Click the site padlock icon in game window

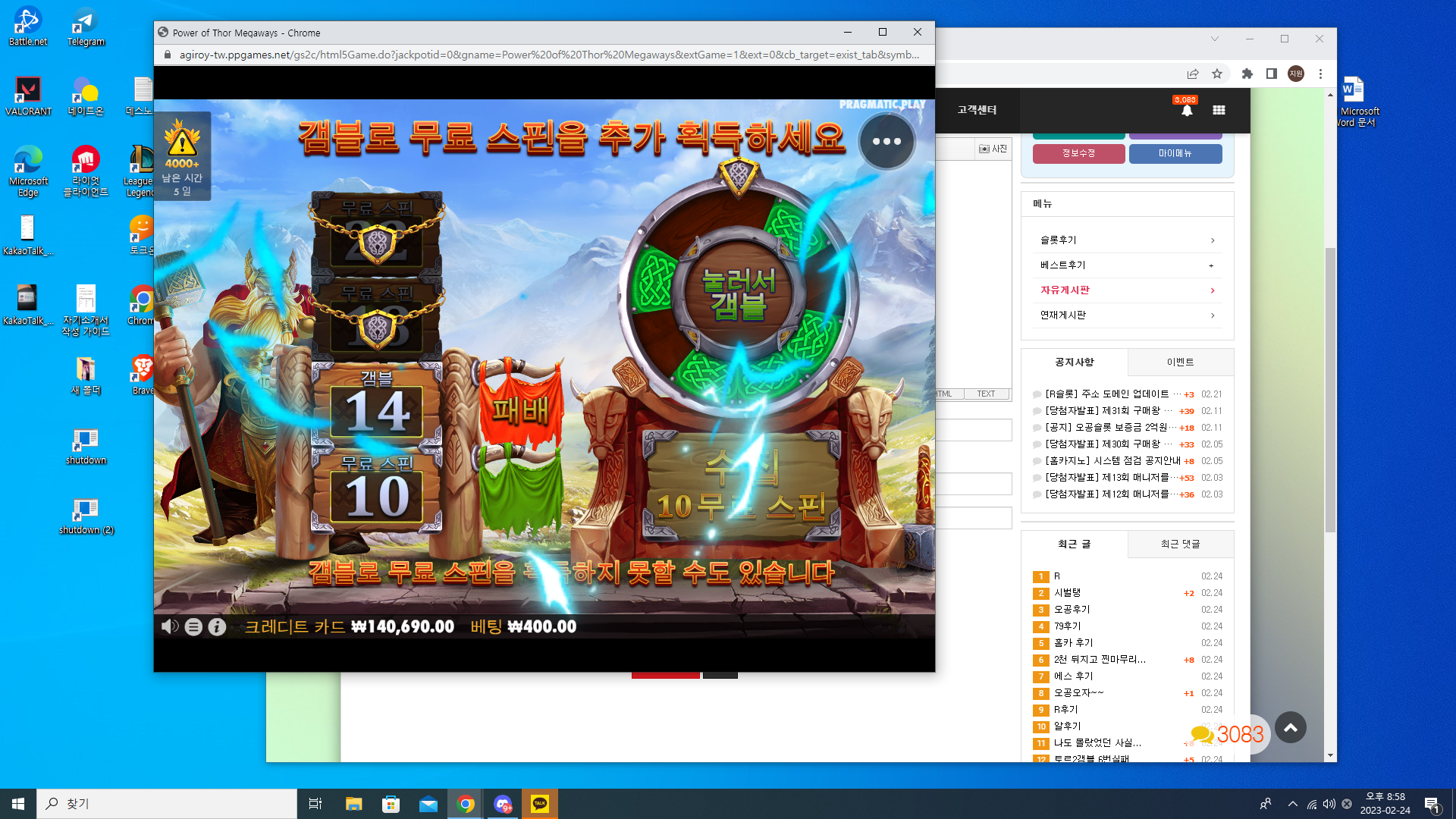pos(168,55)
